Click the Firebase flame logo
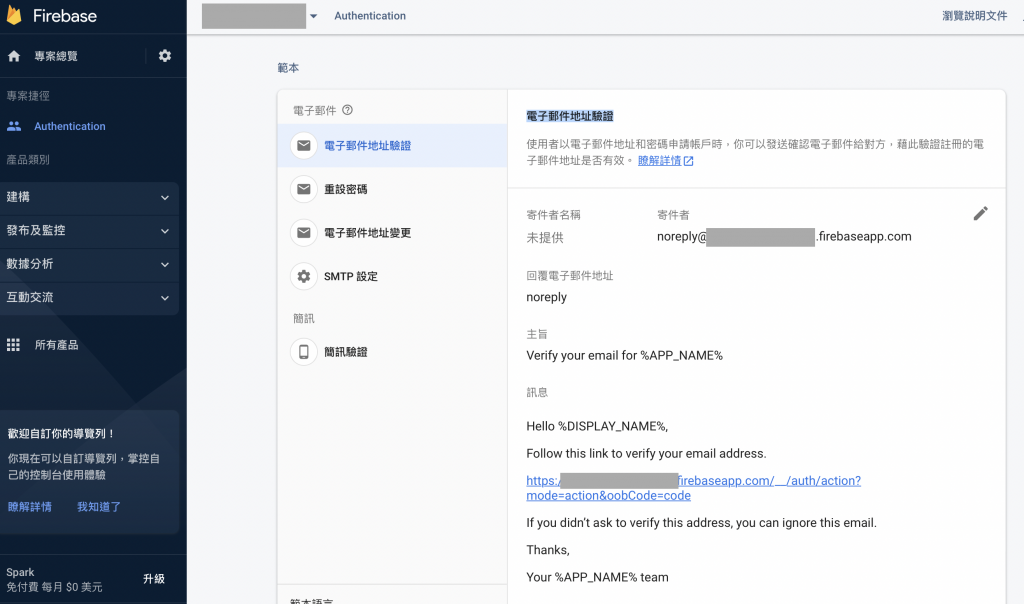Screen dimensions: 1024x604 [x=14, y=15]
